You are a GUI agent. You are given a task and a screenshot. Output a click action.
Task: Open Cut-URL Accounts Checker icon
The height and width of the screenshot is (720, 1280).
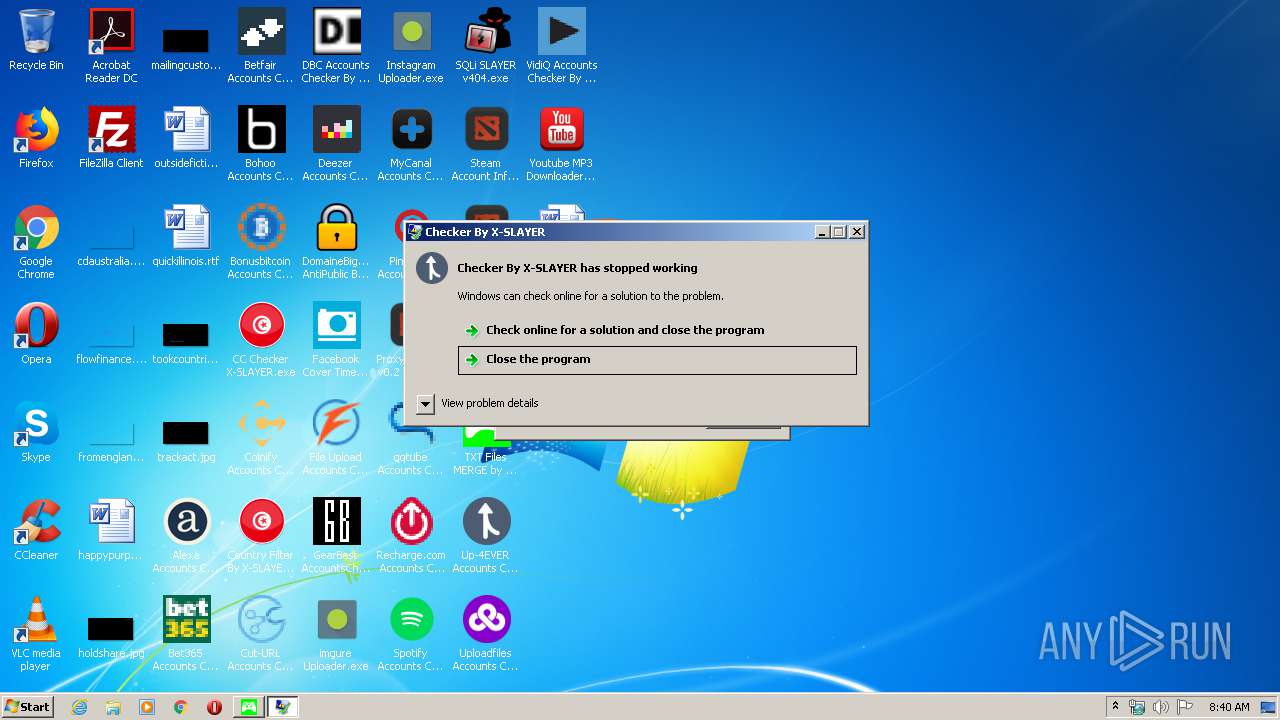point(261,634)
